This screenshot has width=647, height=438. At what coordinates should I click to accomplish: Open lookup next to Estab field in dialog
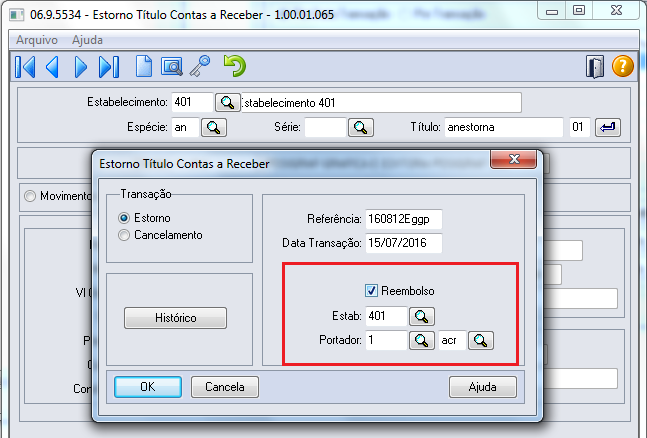click(x=421, y=316)
